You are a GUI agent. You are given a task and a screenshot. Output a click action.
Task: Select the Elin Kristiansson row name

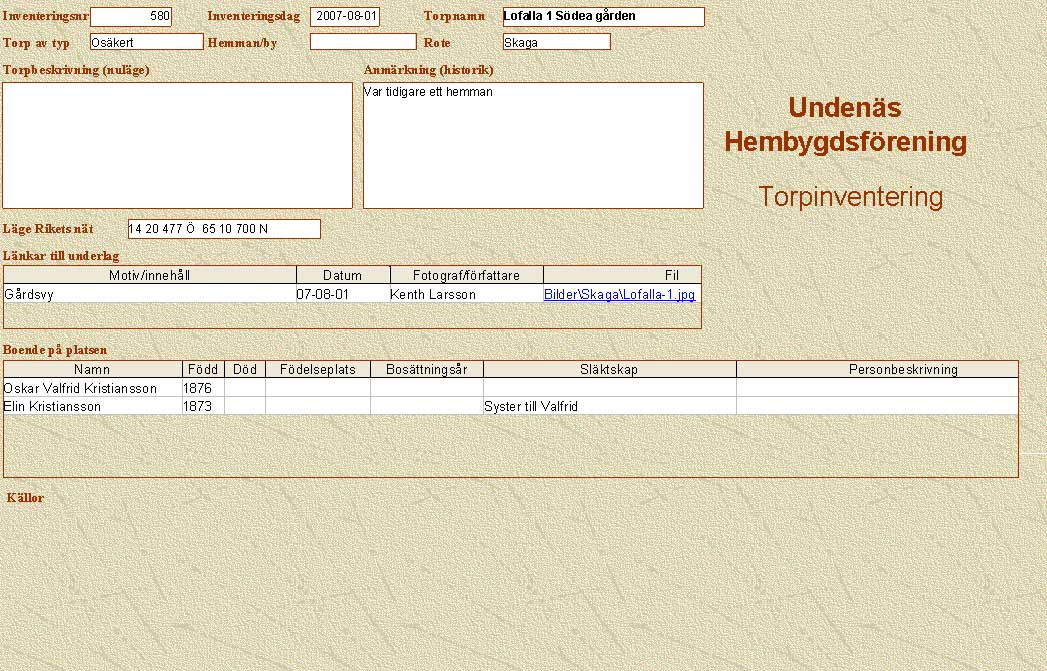(92, 407)
